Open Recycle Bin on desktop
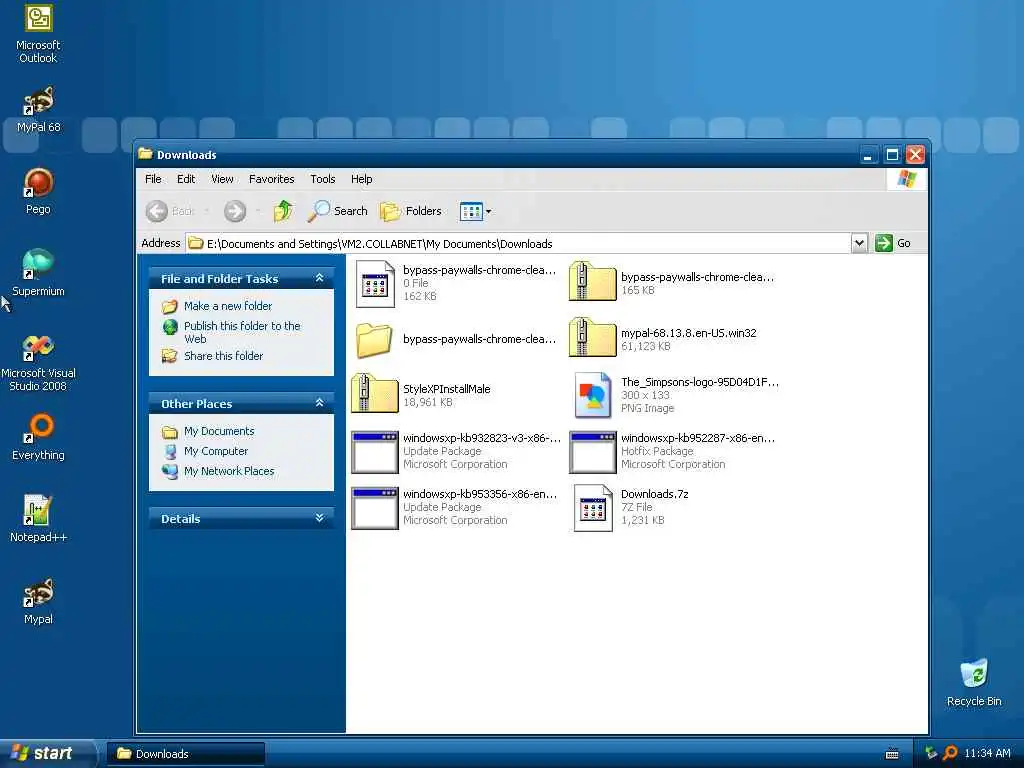The height and width of the screenshot is (768, 1024). pyautogui.click(x=974, y=682)
